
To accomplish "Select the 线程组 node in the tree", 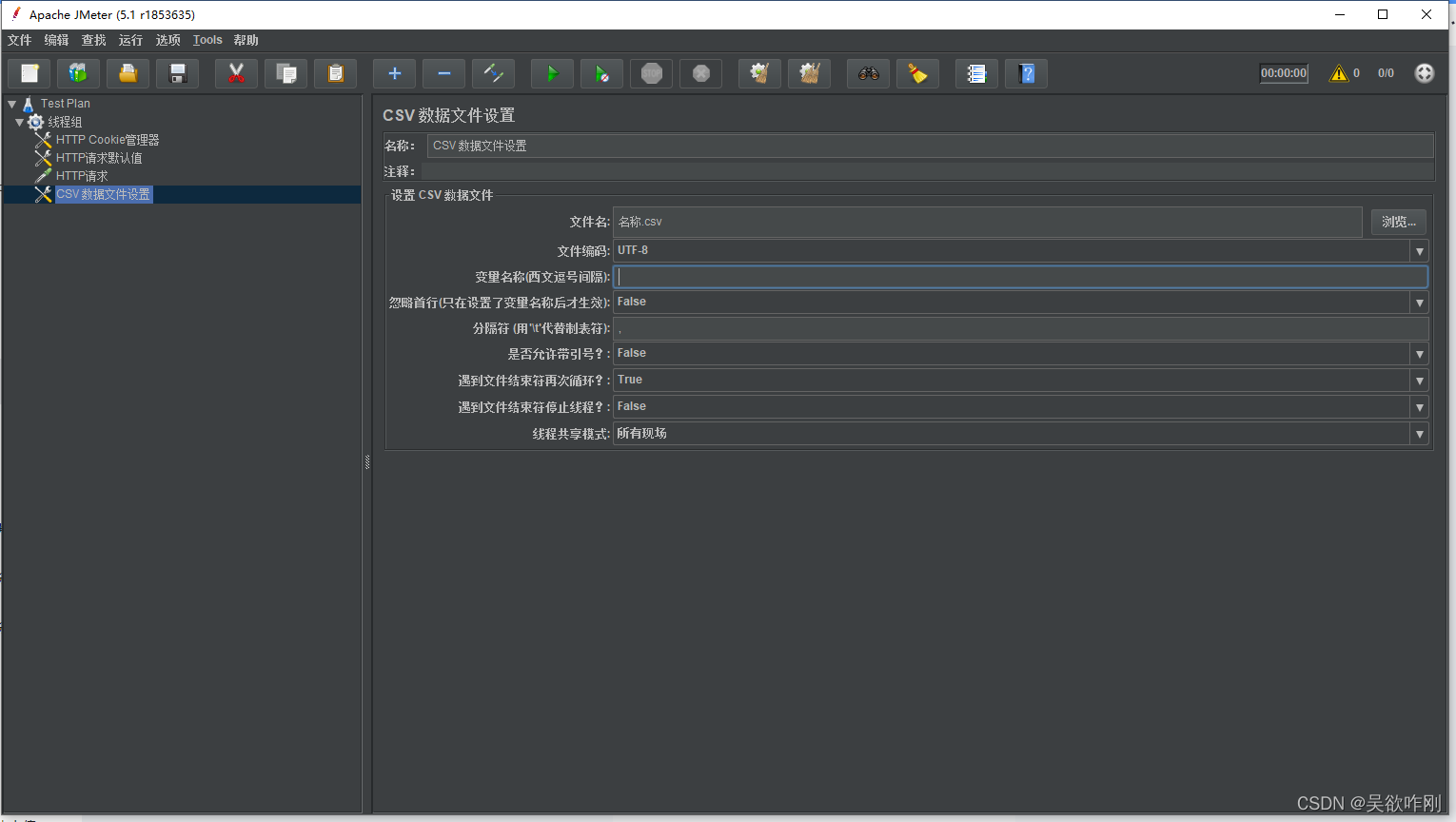I will (65, 122).
